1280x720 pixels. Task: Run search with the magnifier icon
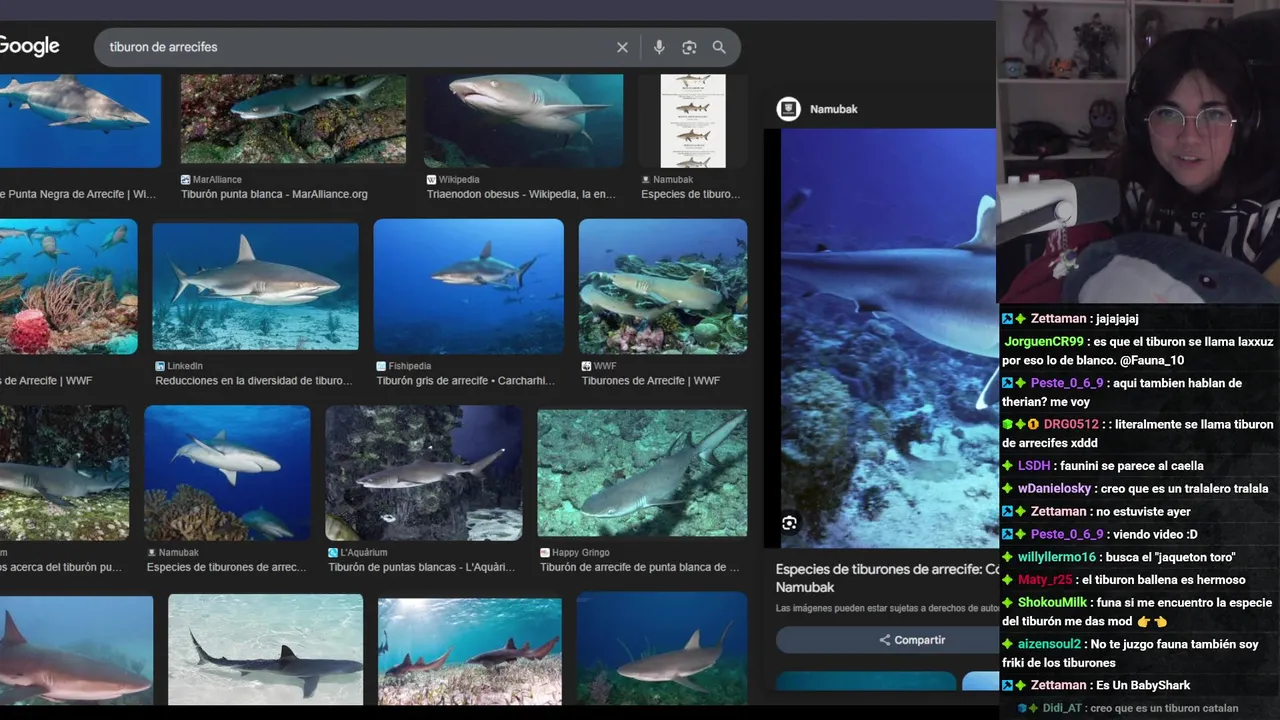pos(719,47)
